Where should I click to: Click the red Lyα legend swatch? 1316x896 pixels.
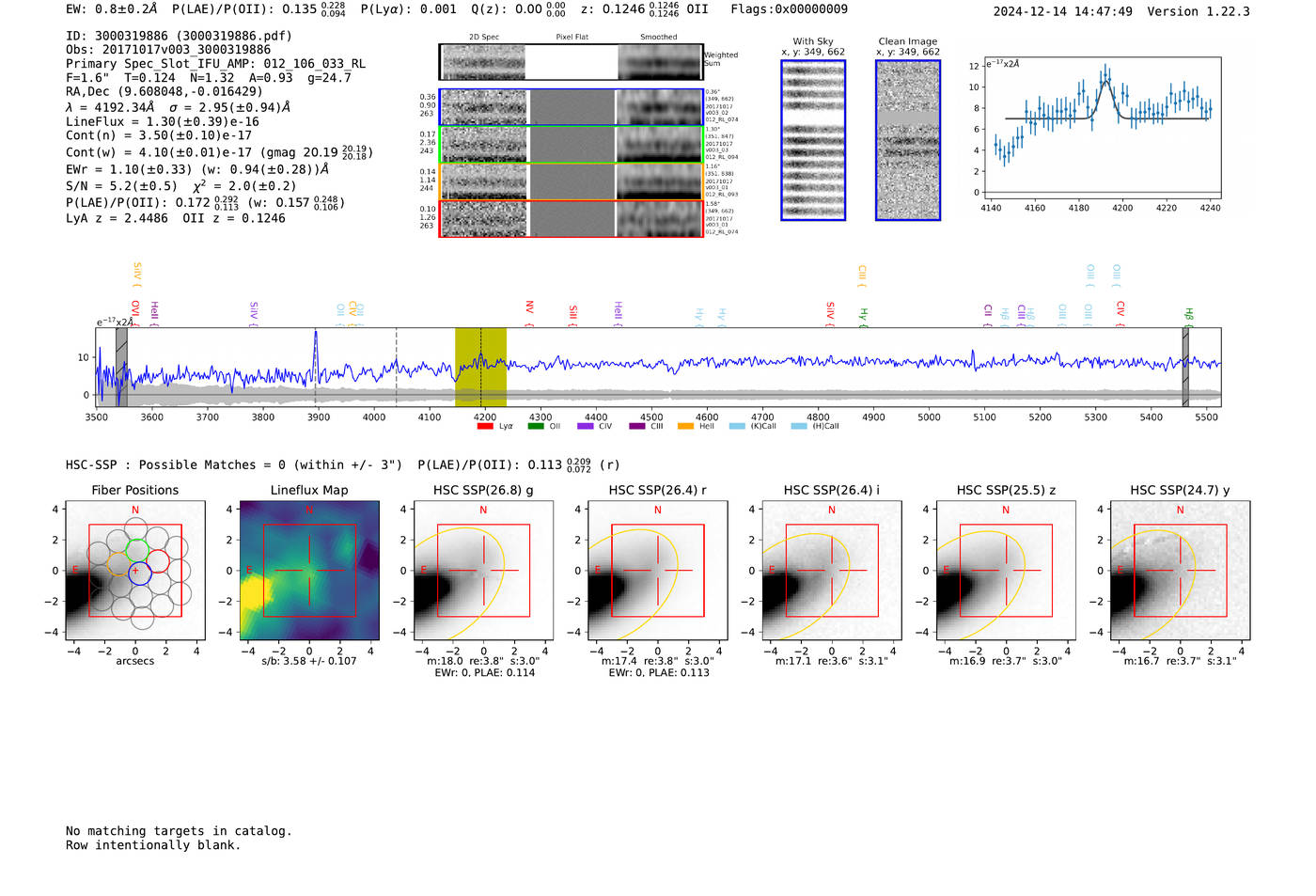click(485, 426)
